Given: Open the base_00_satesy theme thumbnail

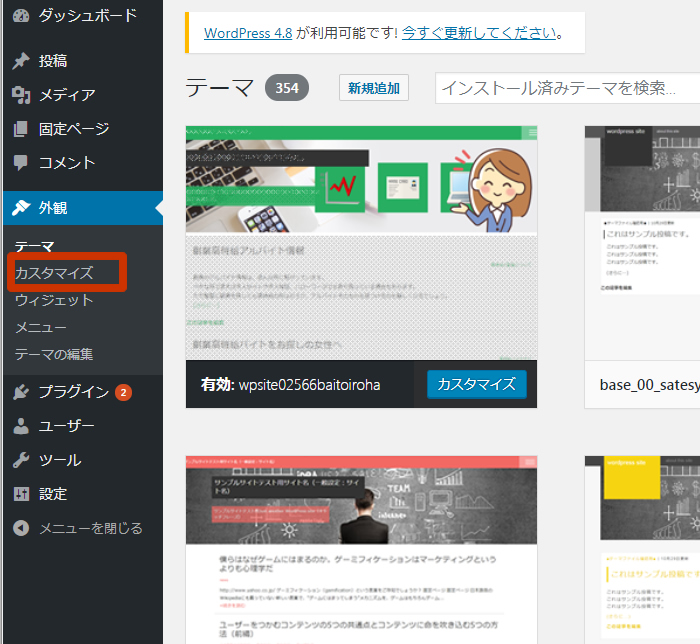Looking at the screenshot, I should tap(642, 243).
